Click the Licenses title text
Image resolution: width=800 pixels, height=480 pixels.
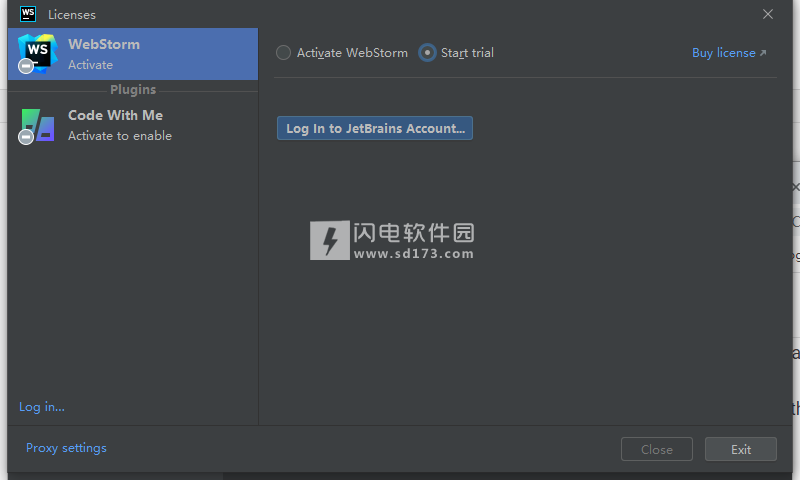72,15
